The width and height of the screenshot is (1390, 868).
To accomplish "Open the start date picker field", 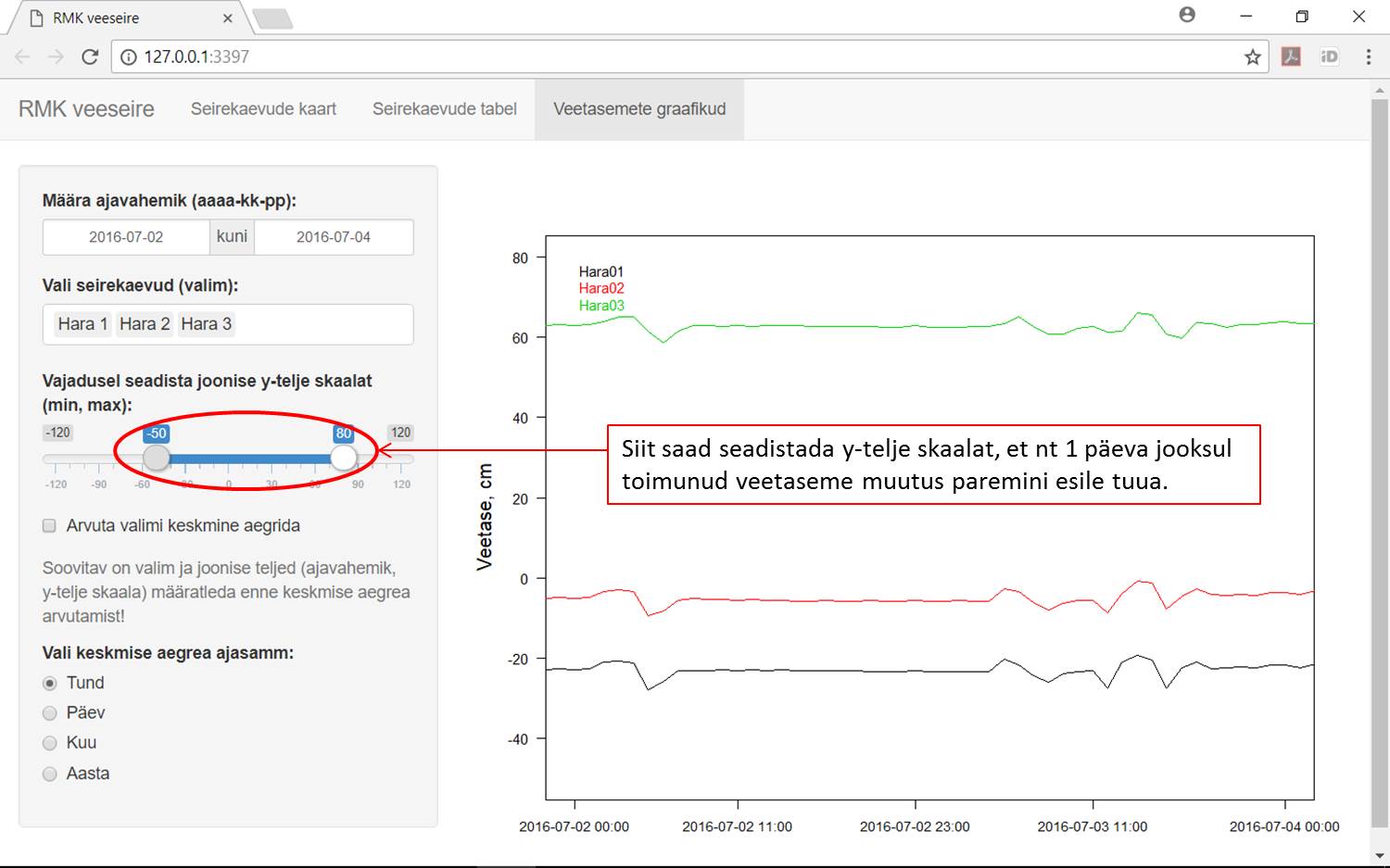I will pyautogui.click(x=126, y=237).
